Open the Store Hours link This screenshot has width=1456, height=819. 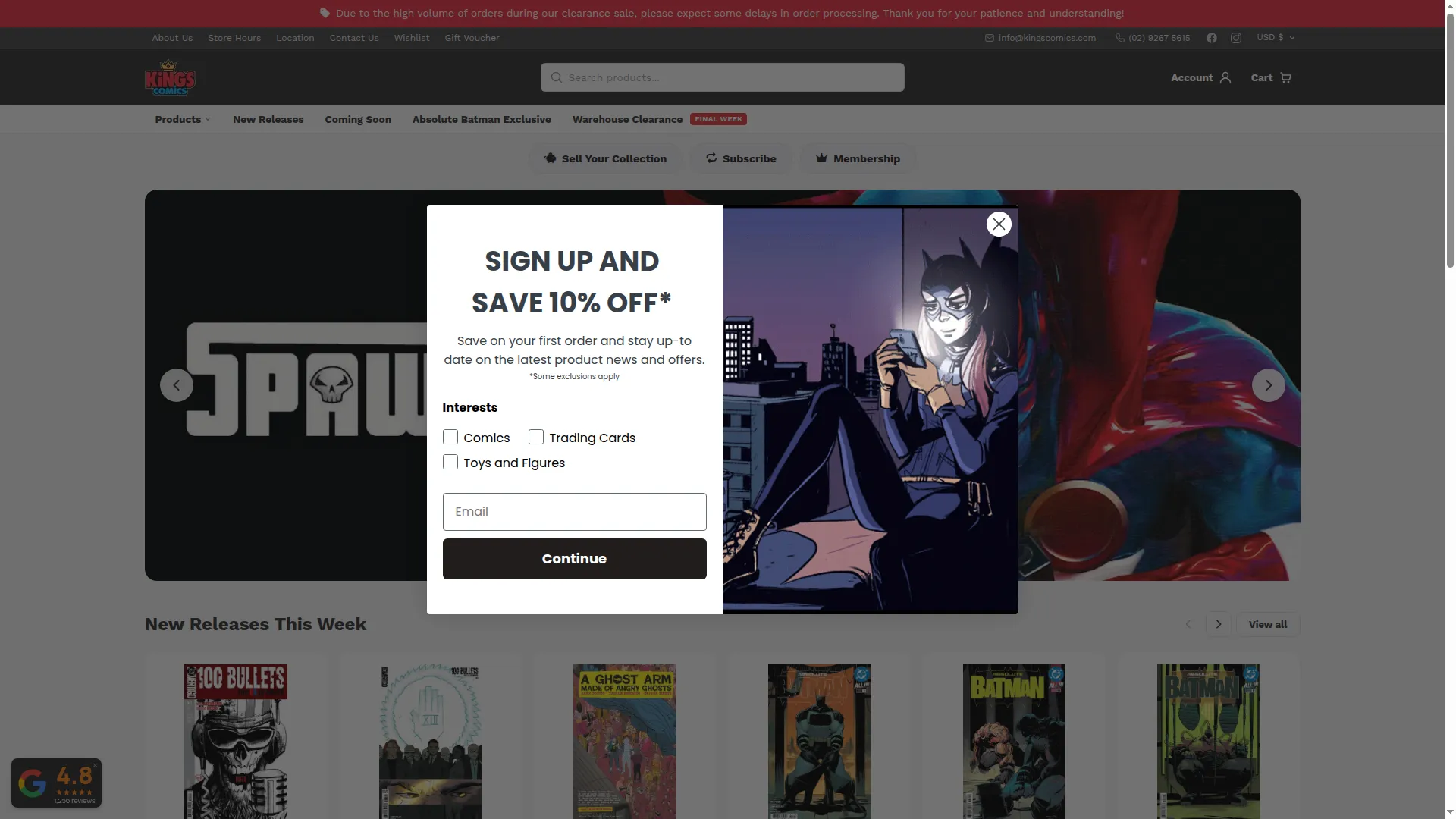234,38
